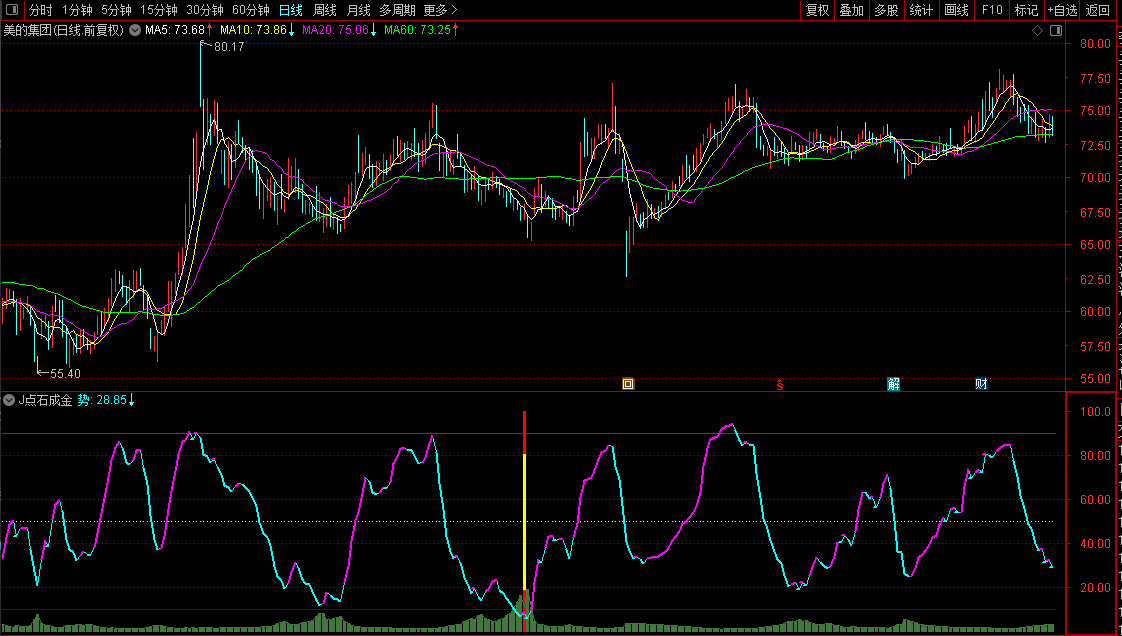1122x636 pixels.
Task: Click the orange 回 event marker
Action: point(628,383)
